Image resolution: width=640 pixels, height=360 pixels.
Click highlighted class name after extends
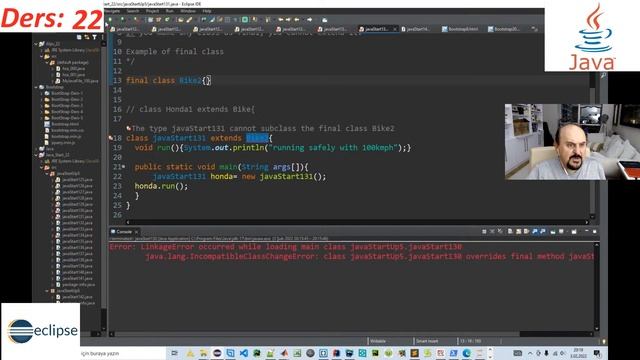(x=257, y=138)
